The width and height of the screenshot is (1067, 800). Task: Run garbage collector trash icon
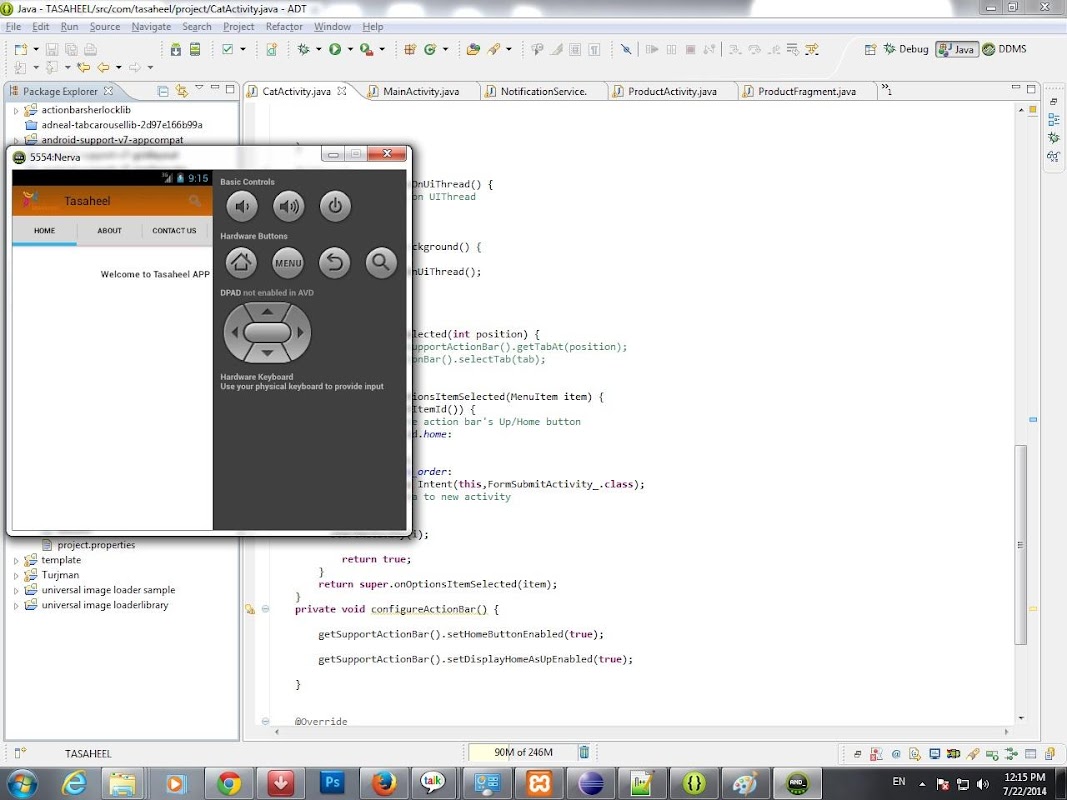(x=584, y=752)
